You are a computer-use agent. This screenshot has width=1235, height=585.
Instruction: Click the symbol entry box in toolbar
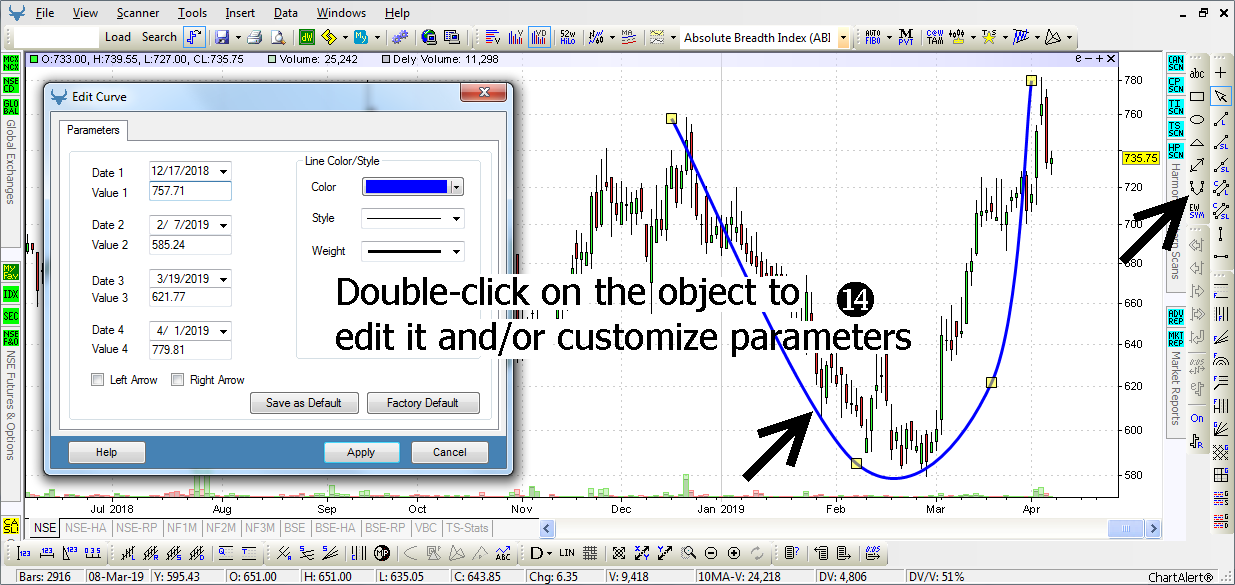(x=55, y=37)
